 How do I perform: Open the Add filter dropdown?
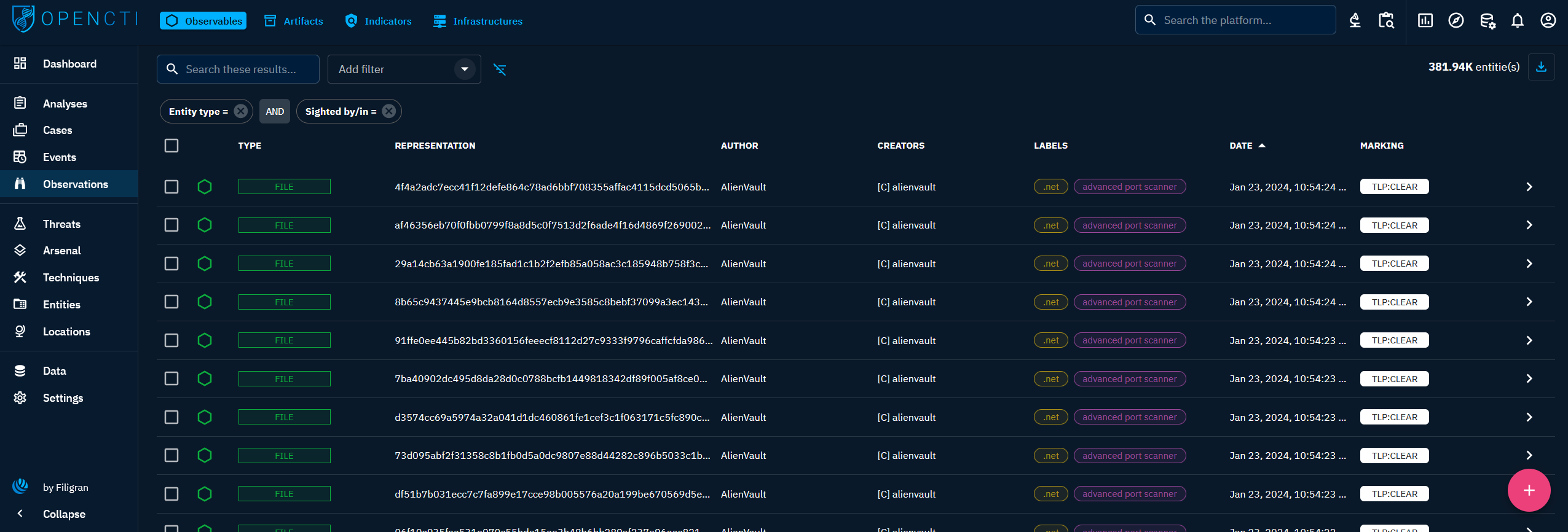coord(403,69)
